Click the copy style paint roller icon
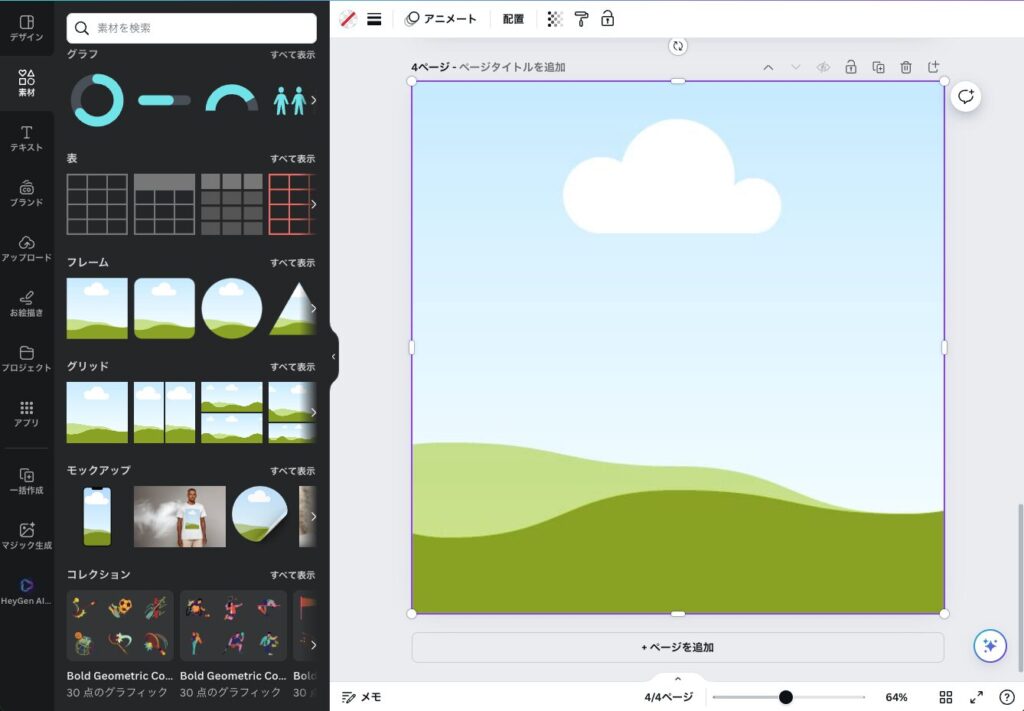This screenshot has height=711, width=1024. (x=581, y=19)
